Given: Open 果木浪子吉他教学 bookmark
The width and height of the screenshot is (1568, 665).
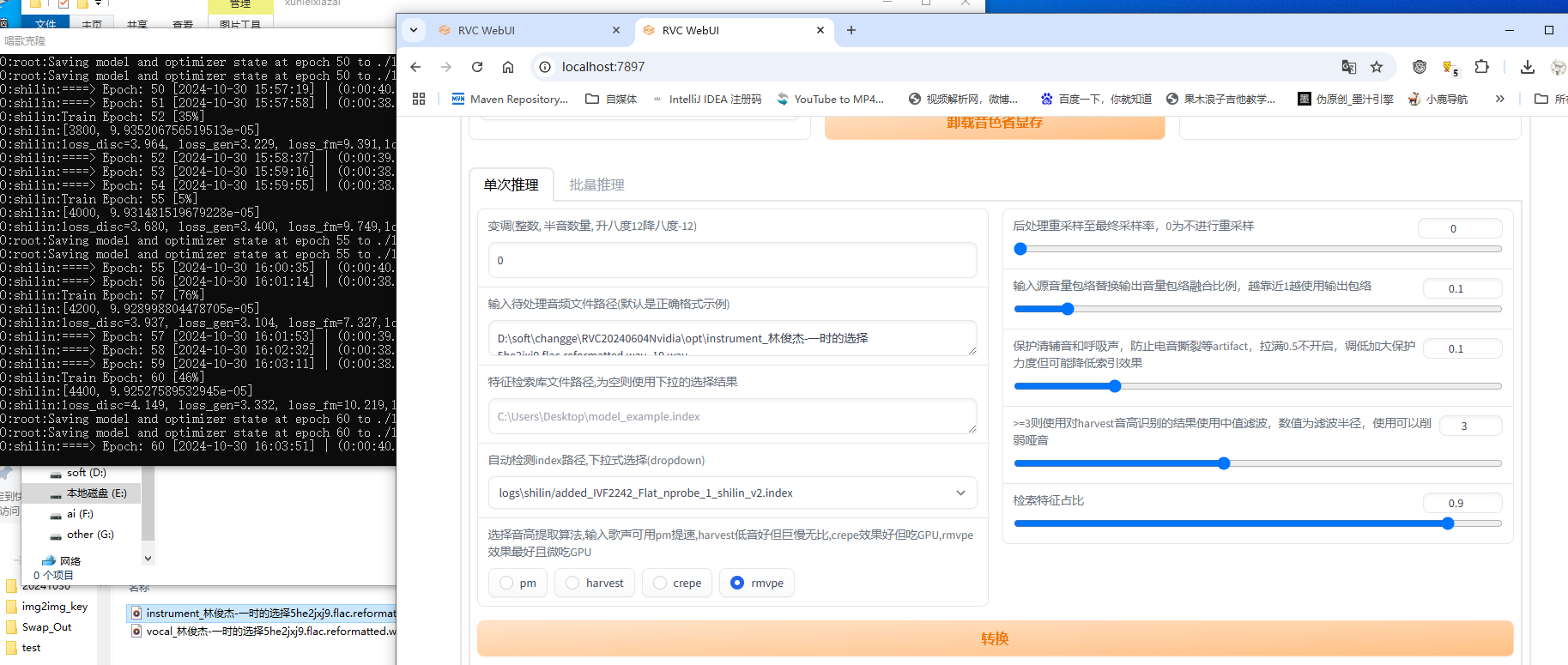Looking at the screenshot, I should click(x=1221, y=99).
